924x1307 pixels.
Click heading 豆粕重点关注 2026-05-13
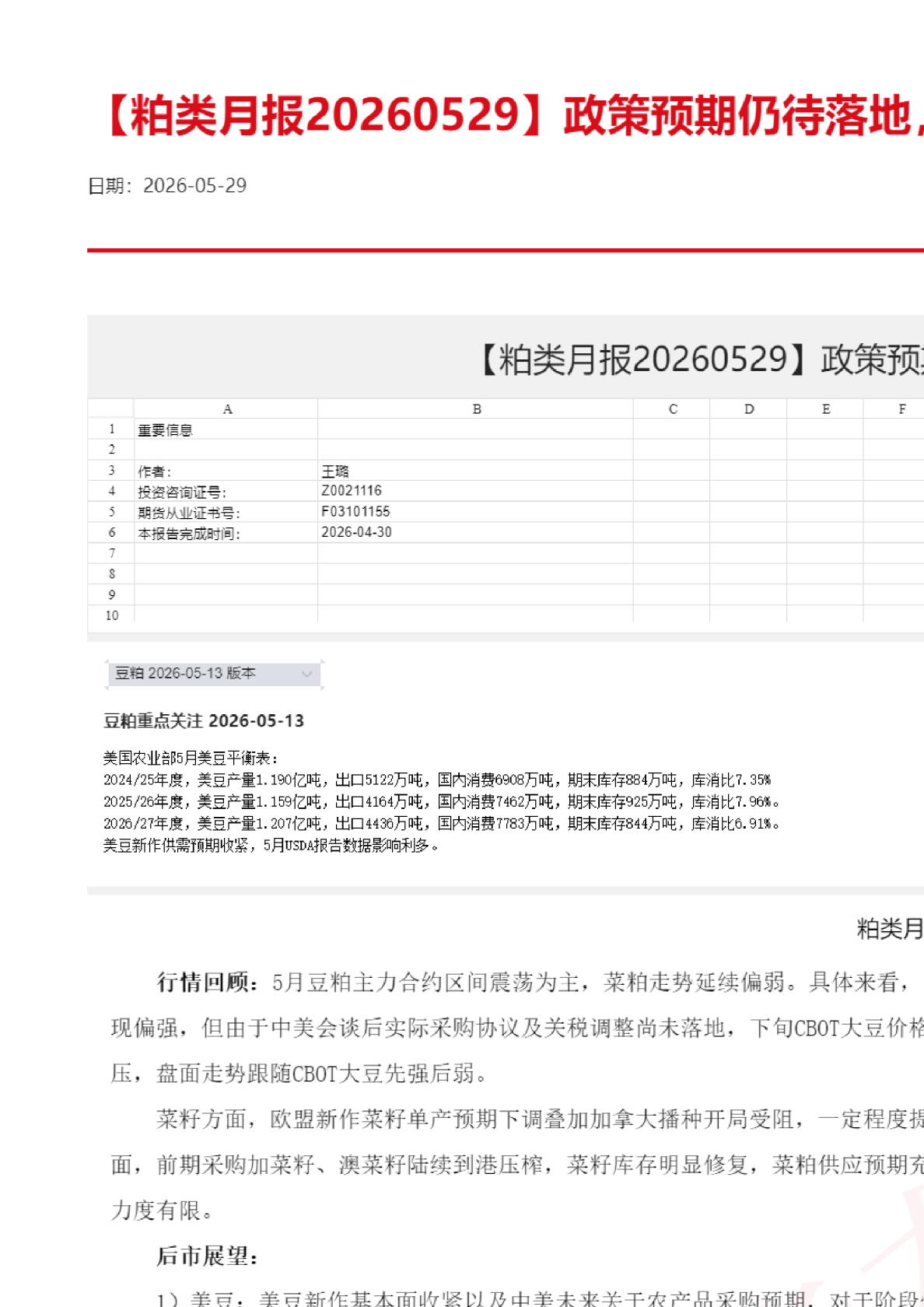204,721
